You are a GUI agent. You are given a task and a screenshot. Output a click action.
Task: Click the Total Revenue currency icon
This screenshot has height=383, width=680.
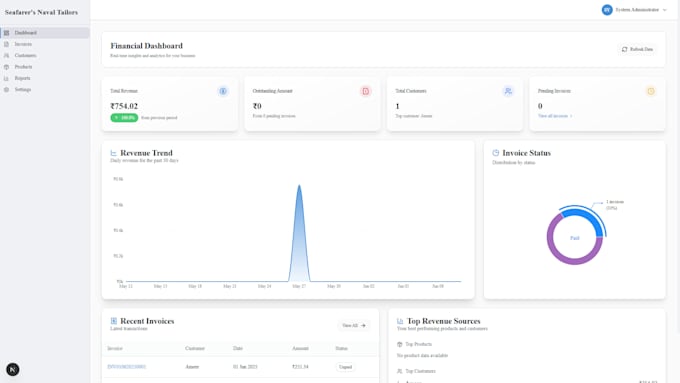tap(223, 91)
